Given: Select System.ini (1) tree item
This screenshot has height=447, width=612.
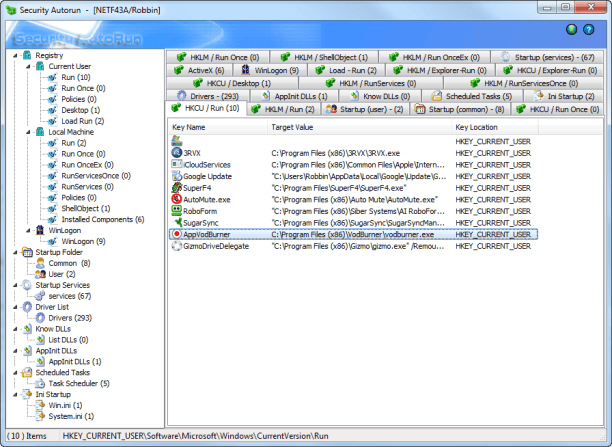Looking at the screenshot, I should pos(71,416).
